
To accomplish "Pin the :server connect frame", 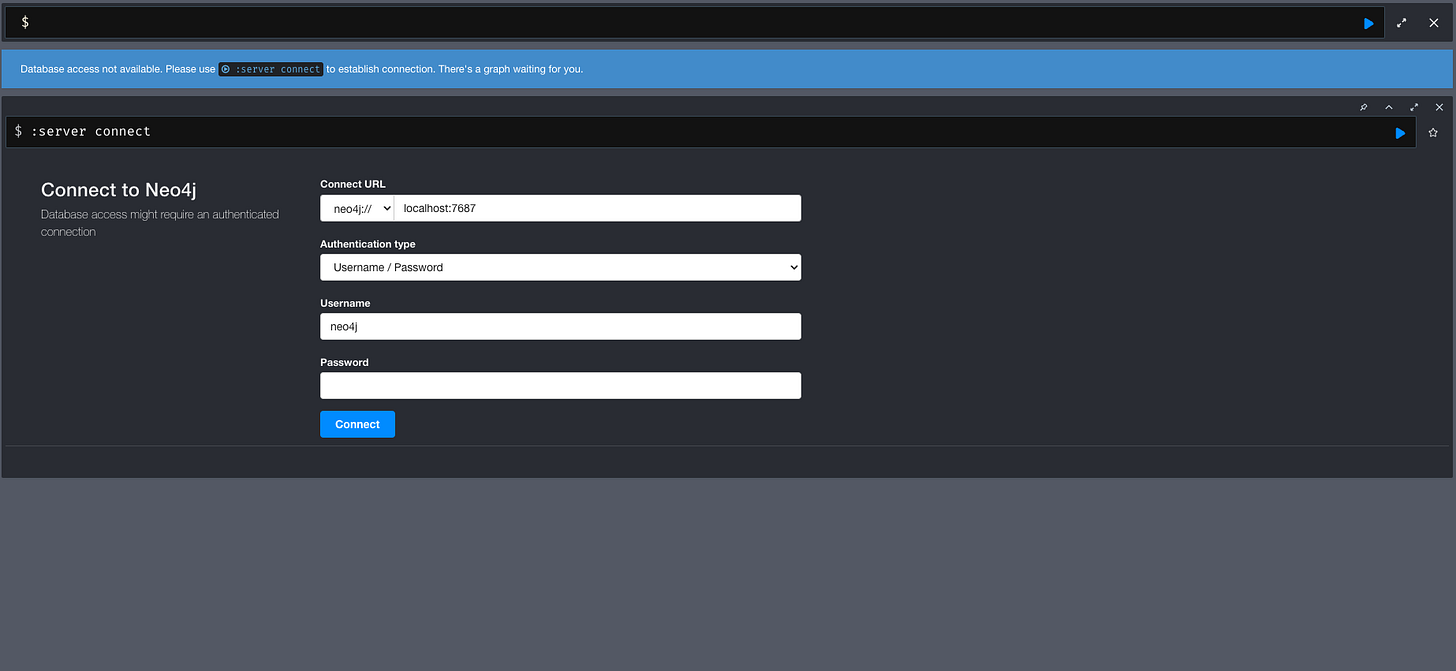I will (1363, 107).
